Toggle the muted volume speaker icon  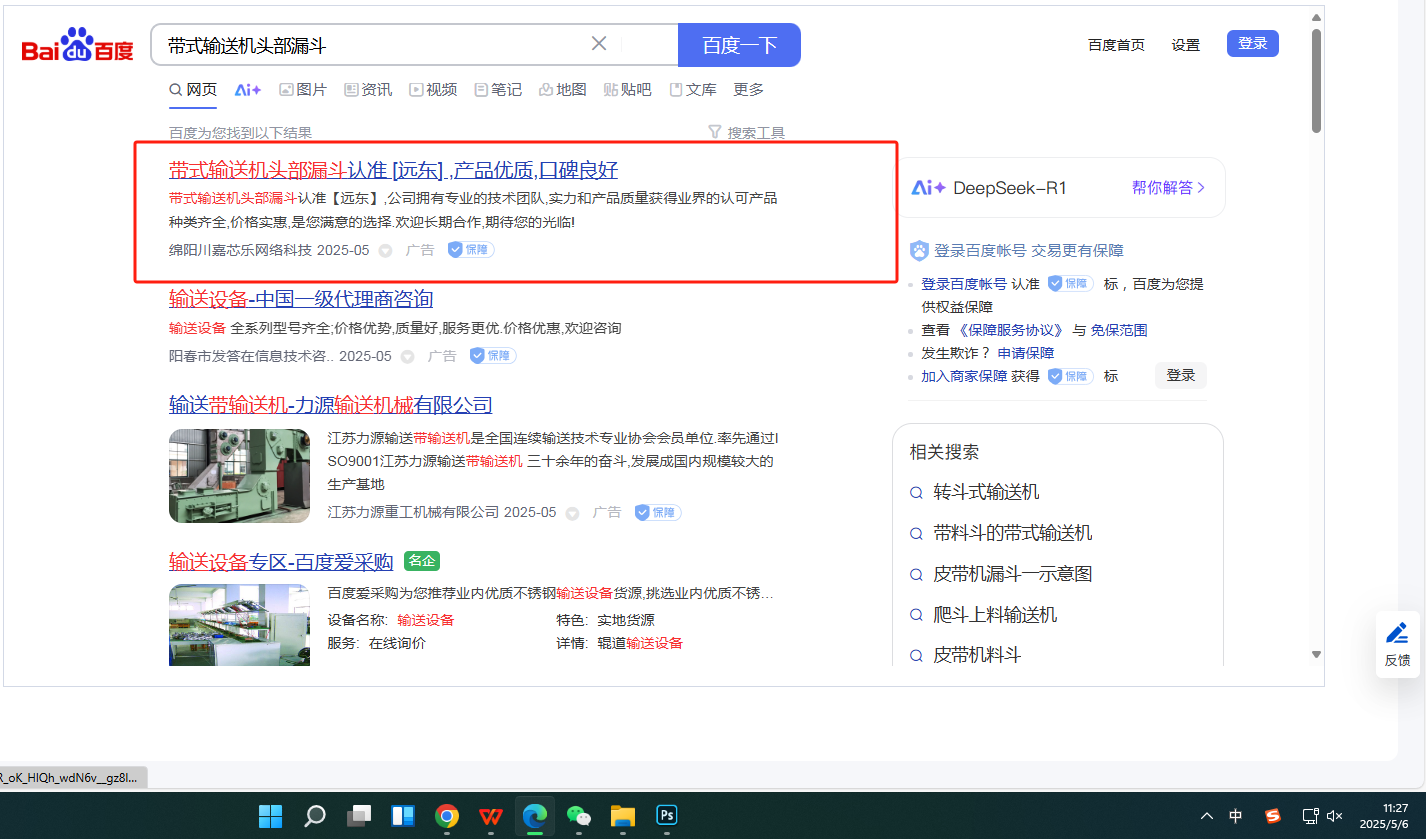coord(1334,816)
